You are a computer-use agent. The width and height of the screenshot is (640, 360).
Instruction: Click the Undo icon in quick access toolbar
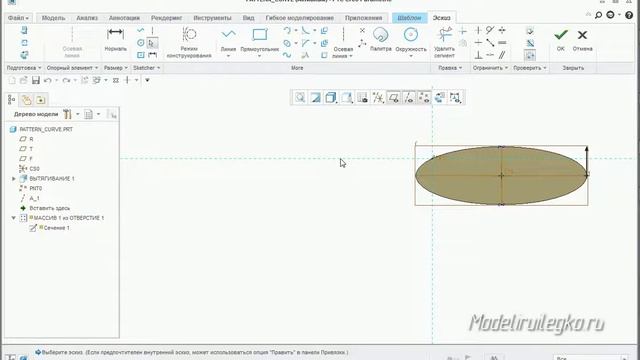[x=48, y=80]
